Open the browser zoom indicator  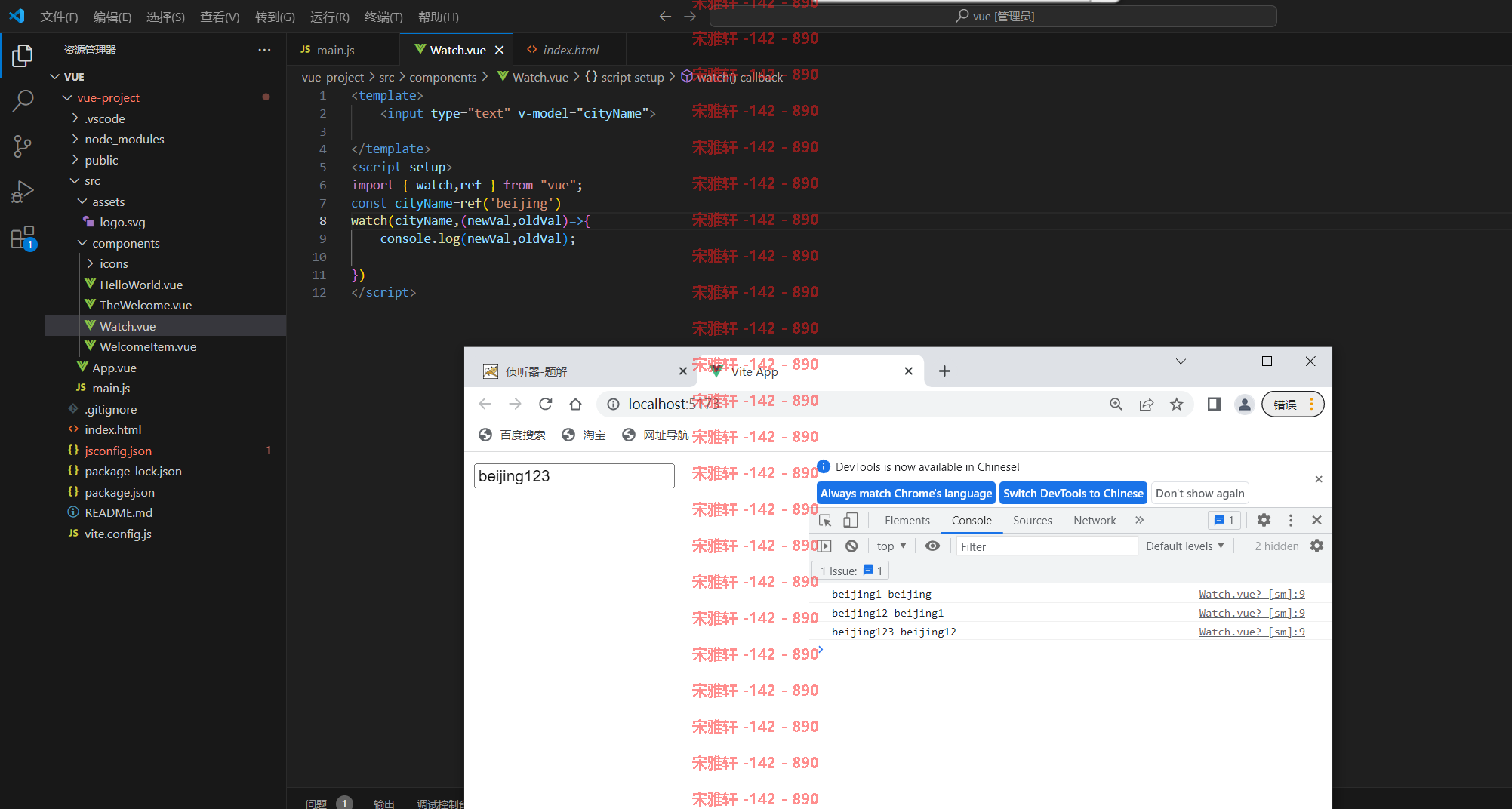click(1116, 404)
